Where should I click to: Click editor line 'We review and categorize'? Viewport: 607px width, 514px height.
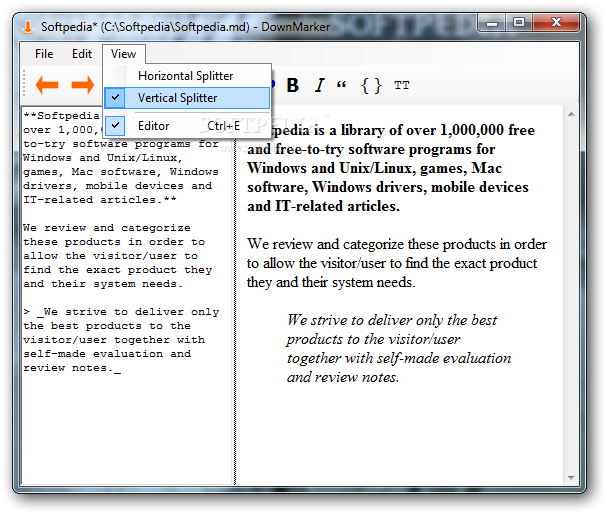click(x=107, y=228)
